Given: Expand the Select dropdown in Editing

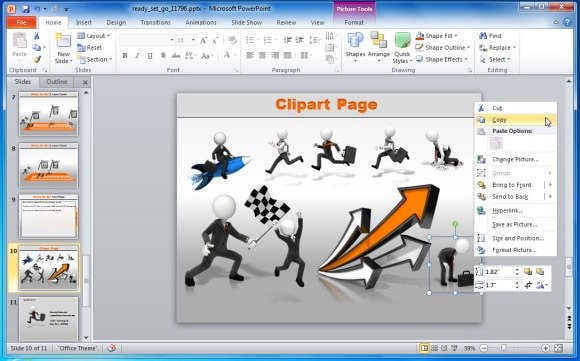Looking at the screenshot, I should point(495,59).
